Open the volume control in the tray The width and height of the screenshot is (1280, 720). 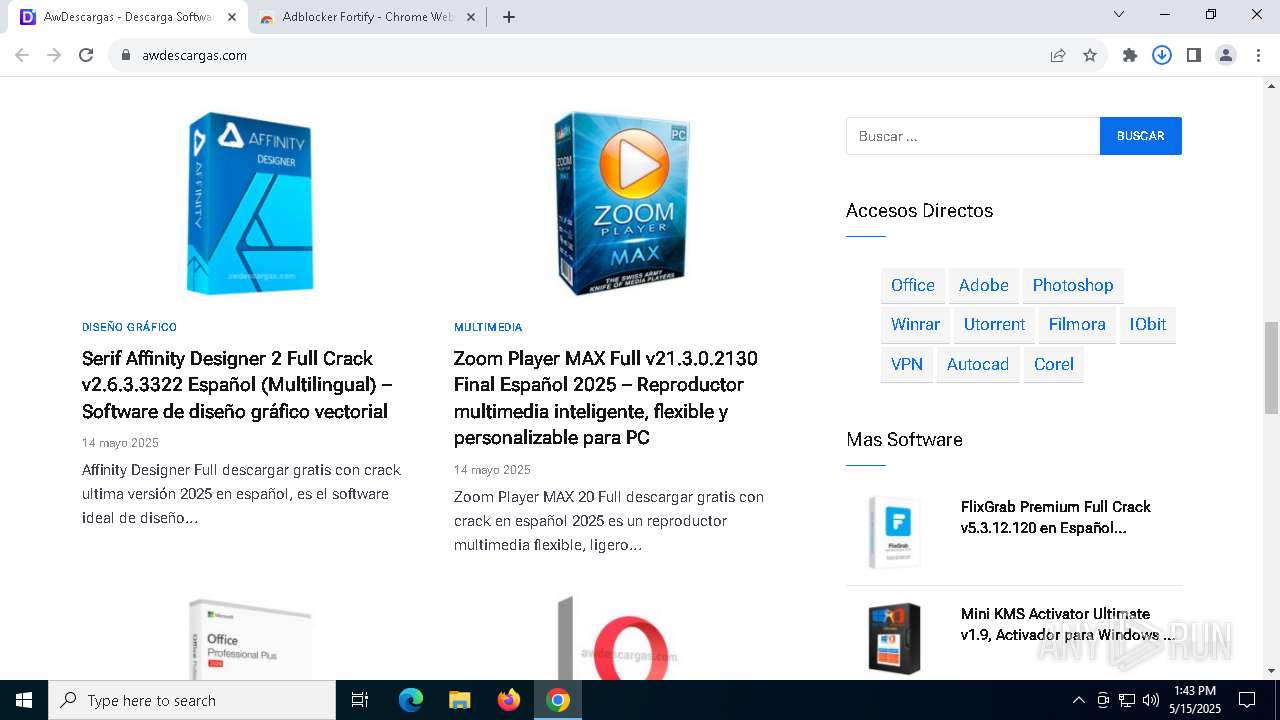pyautogui.click(x=1151, y=700)
